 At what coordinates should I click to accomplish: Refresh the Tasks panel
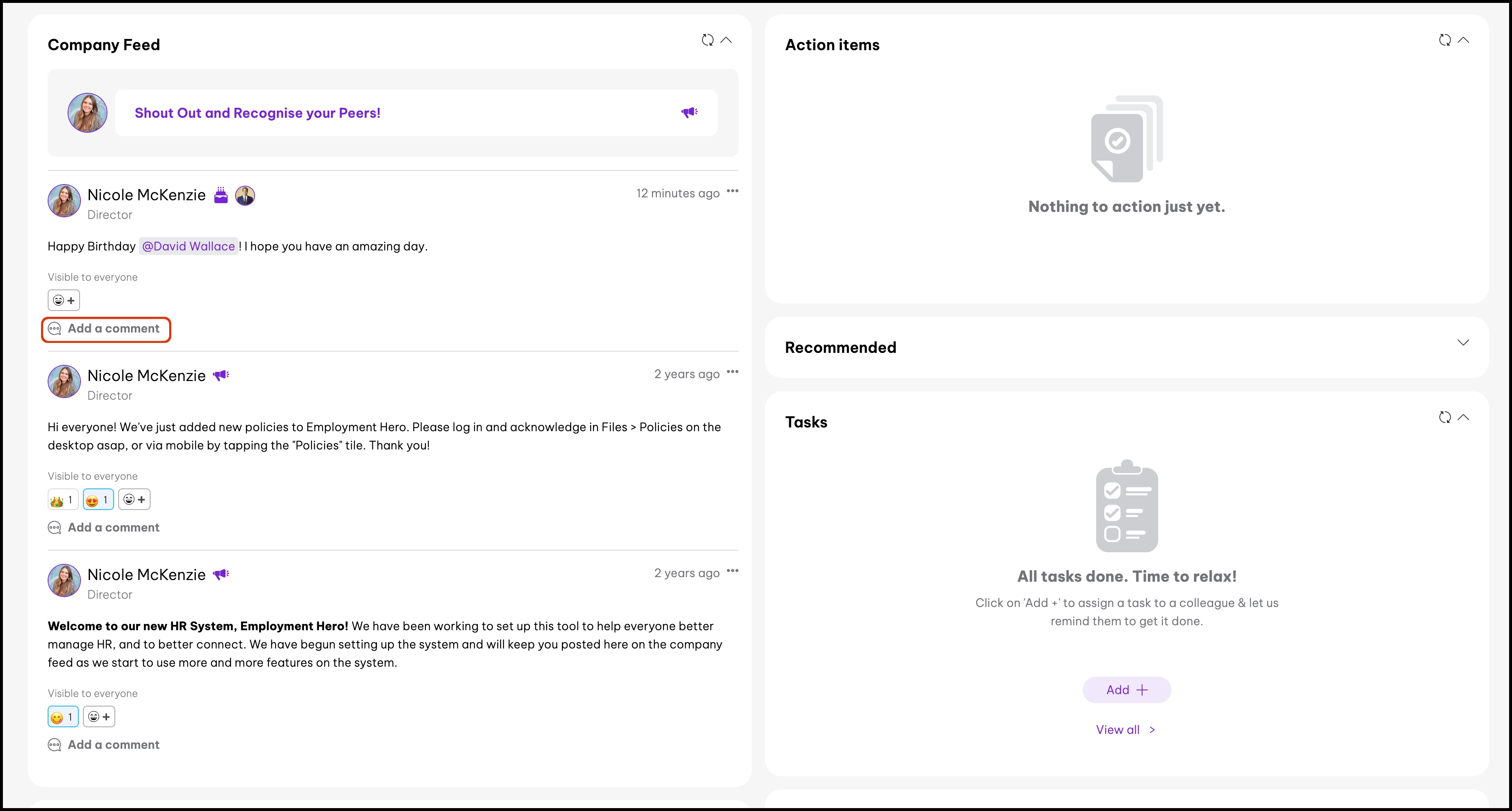point(1444,417)
